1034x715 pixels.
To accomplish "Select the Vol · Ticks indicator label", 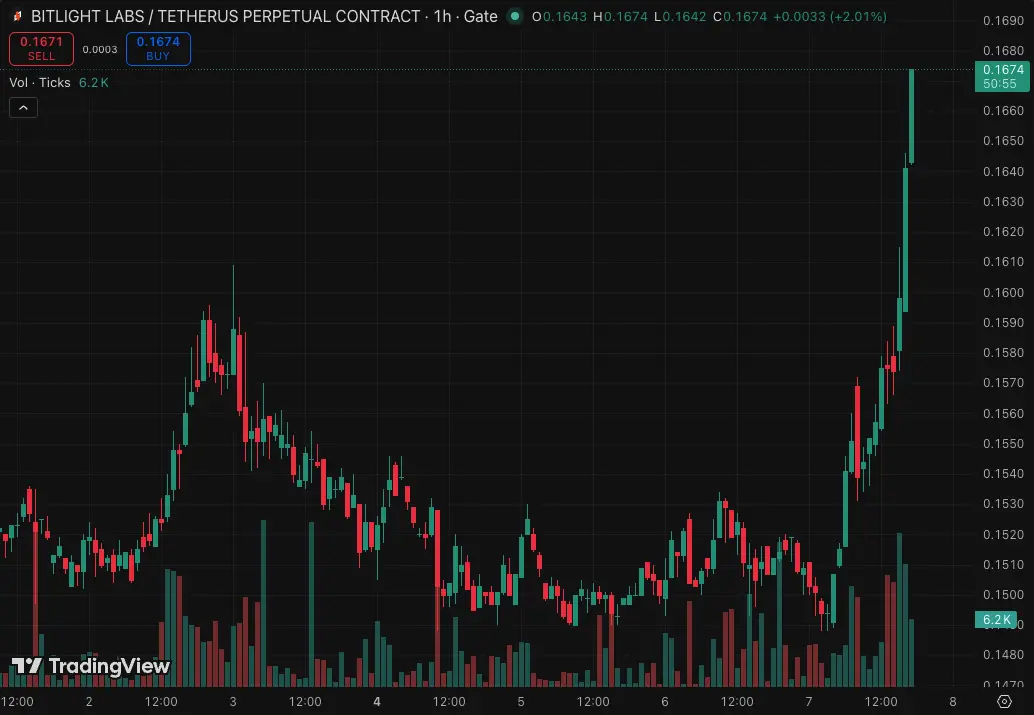I will click(x=40, y=82).
